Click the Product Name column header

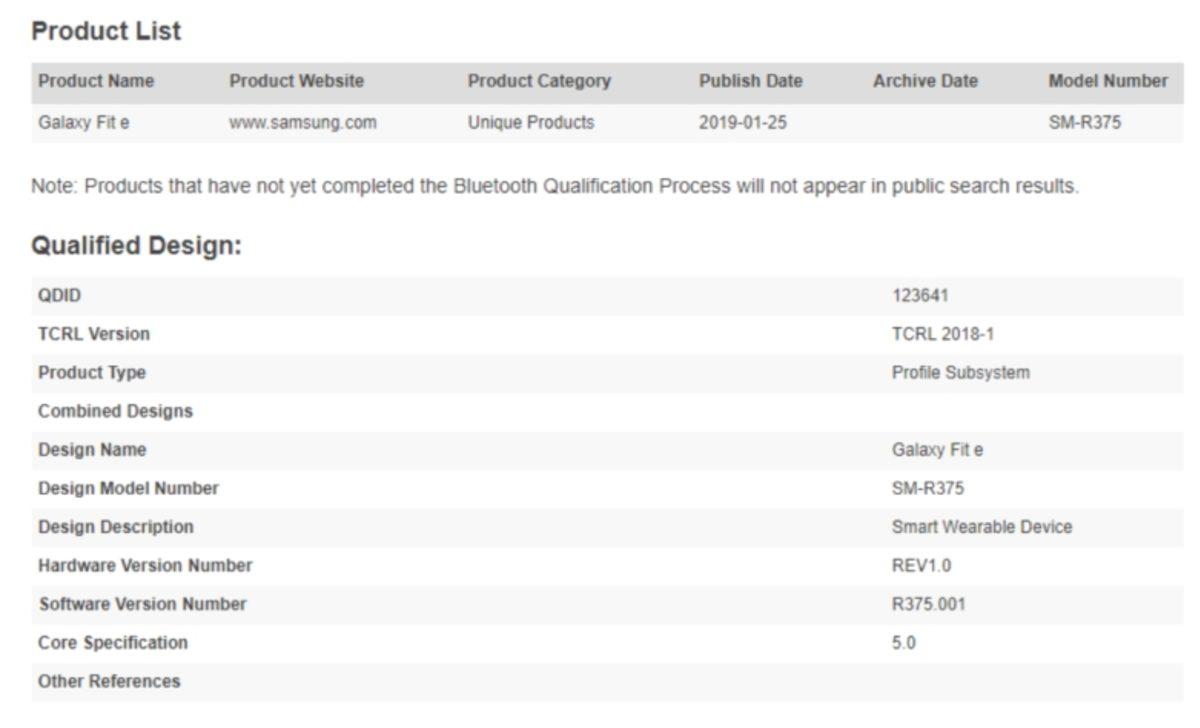(96, 82)
